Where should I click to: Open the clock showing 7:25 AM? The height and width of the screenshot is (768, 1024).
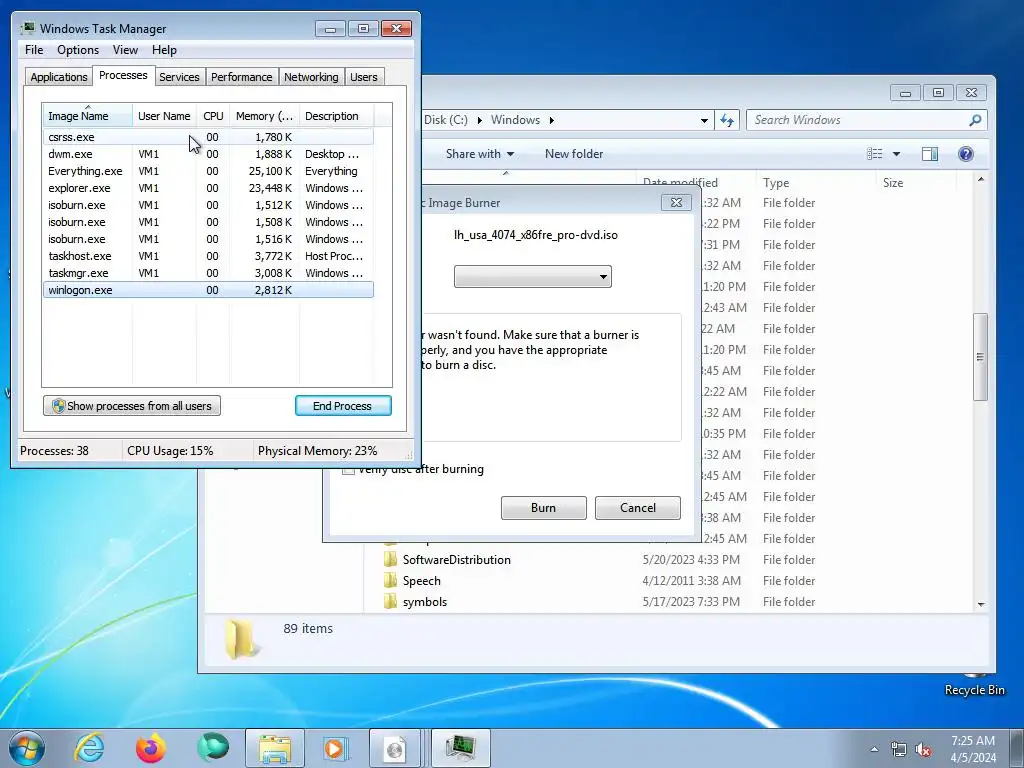[973, 749]
